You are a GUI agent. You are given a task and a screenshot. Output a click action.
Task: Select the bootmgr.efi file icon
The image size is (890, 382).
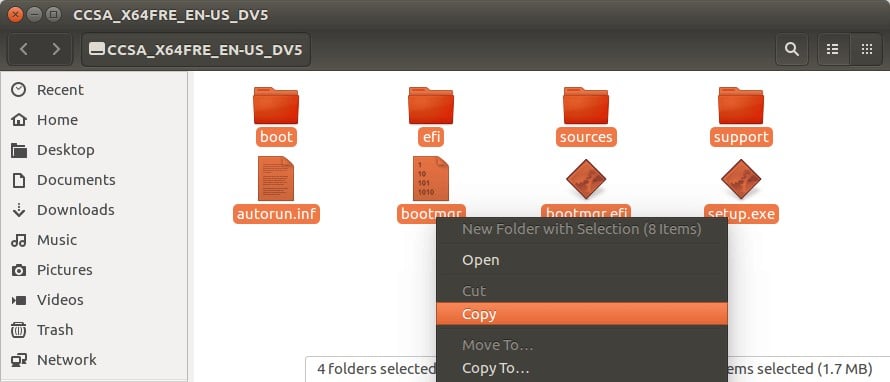586,179
